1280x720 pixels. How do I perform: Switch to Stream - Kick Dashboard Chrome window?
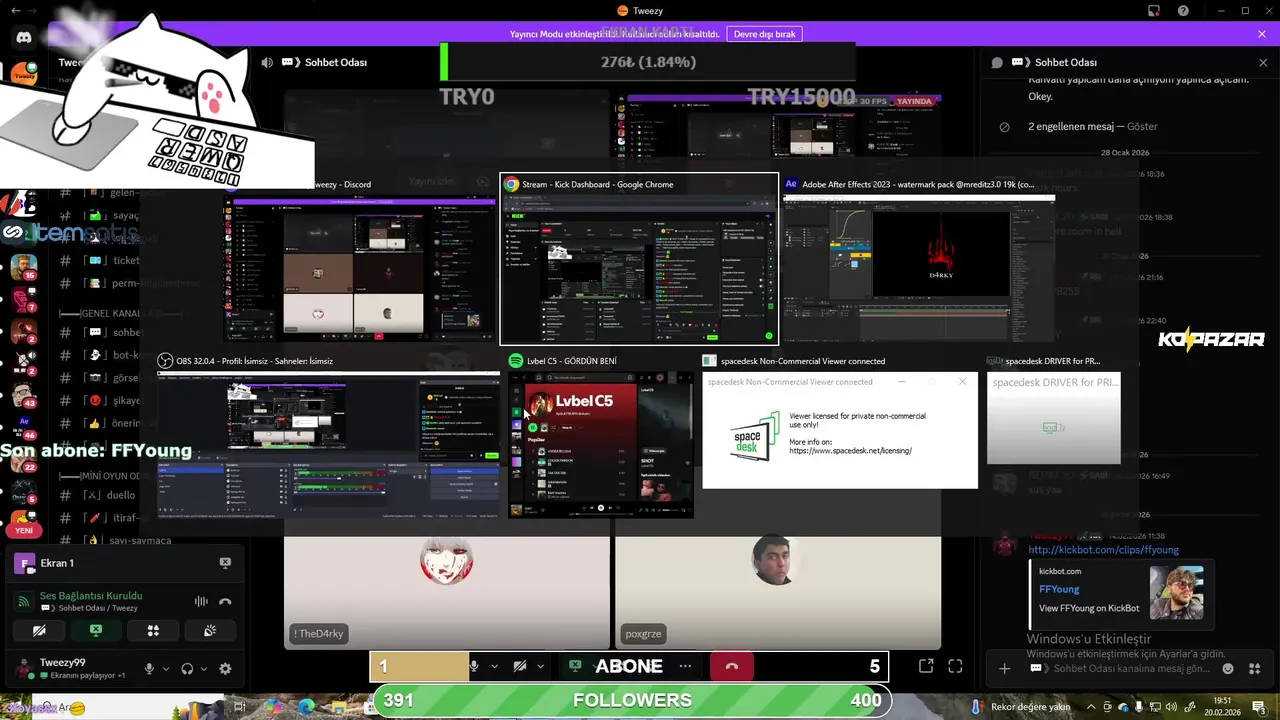click(639, 259)
